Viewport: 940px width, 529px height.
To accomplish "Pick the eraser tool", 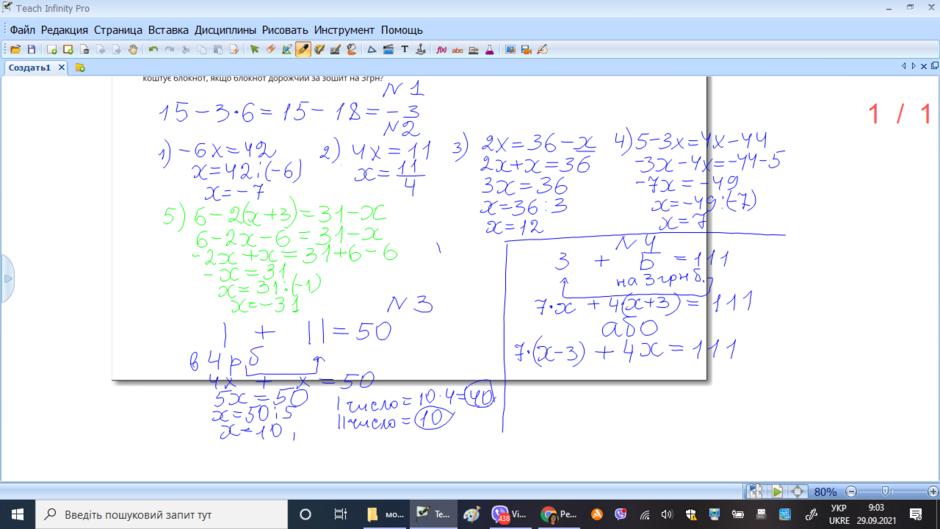I will [270, 50].
